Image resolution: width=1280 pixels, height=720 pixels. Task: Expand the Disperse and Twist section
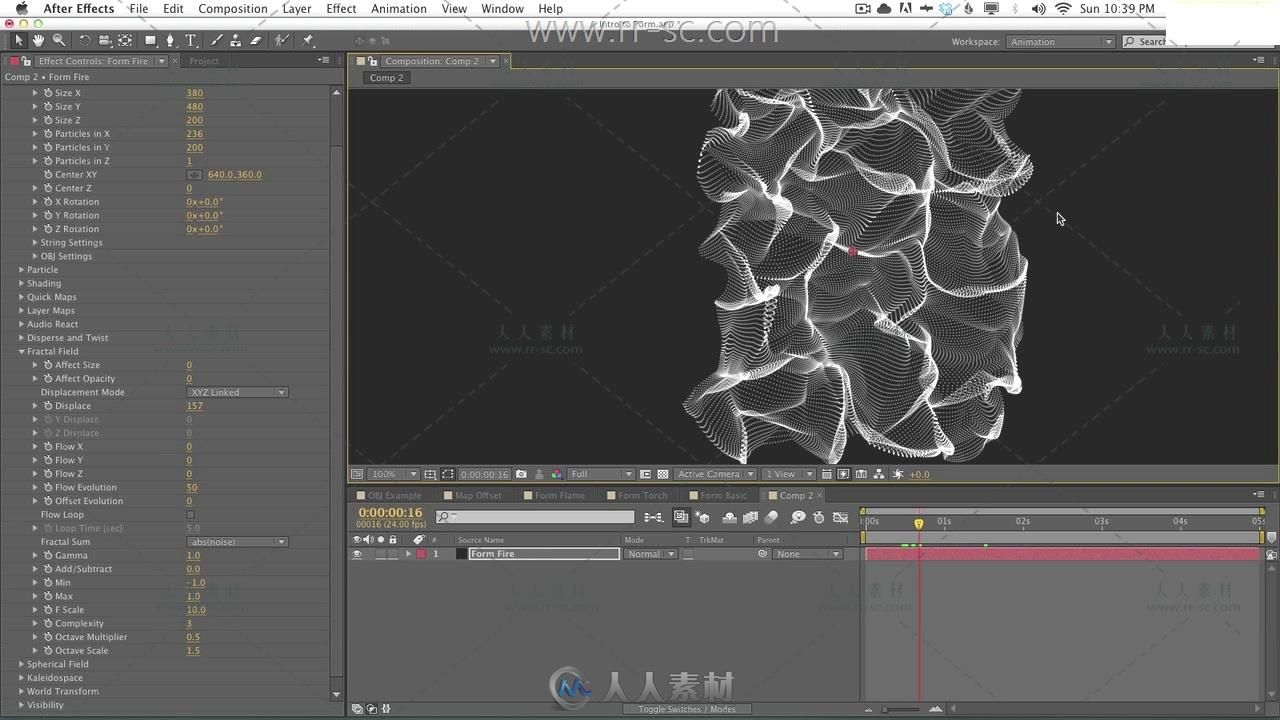point(21,338)
